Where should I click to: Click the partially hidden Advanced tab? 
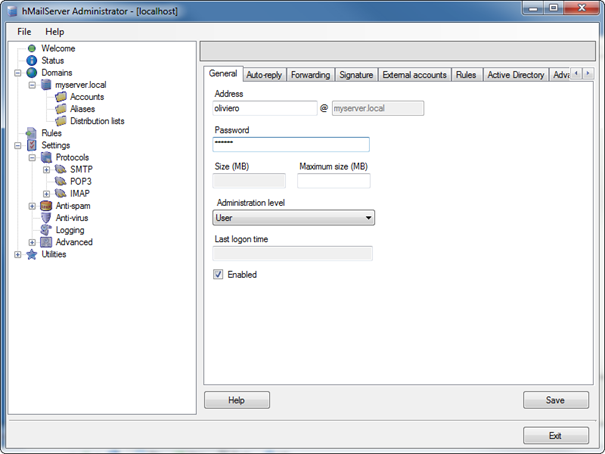click(561, 75)
